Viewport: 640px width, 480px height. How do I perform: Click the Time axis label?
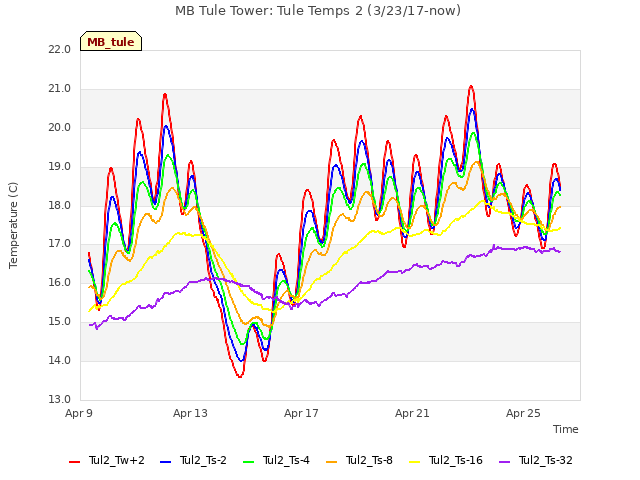566,429
